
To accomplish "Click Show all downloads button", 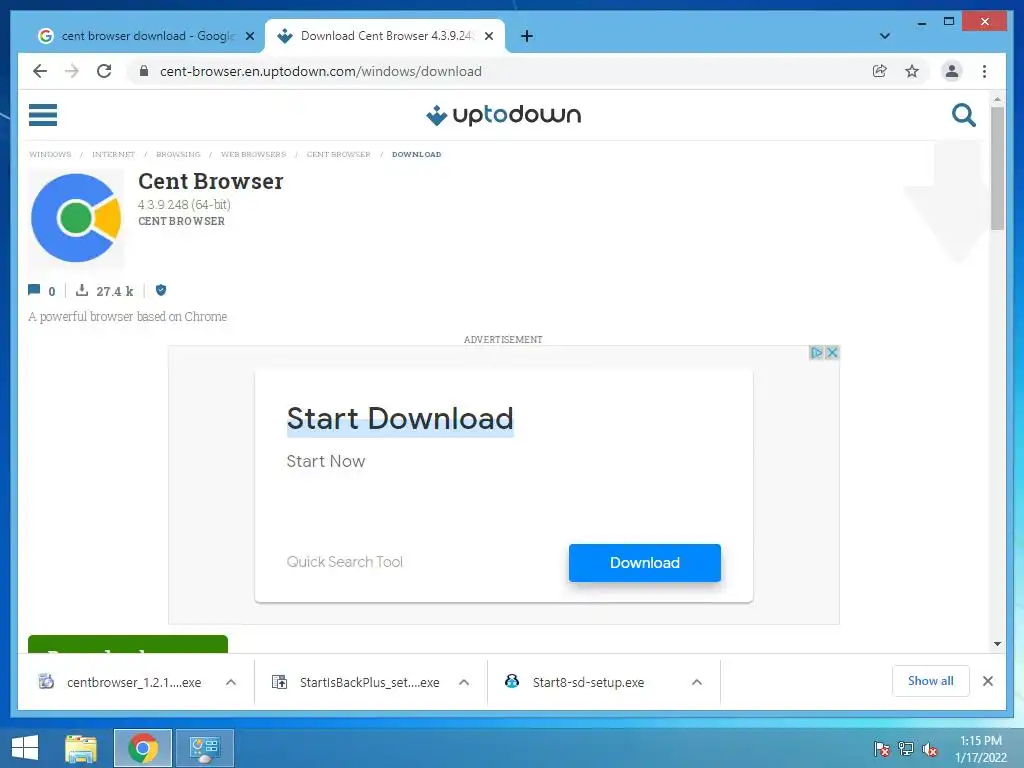I will [931, 681].
